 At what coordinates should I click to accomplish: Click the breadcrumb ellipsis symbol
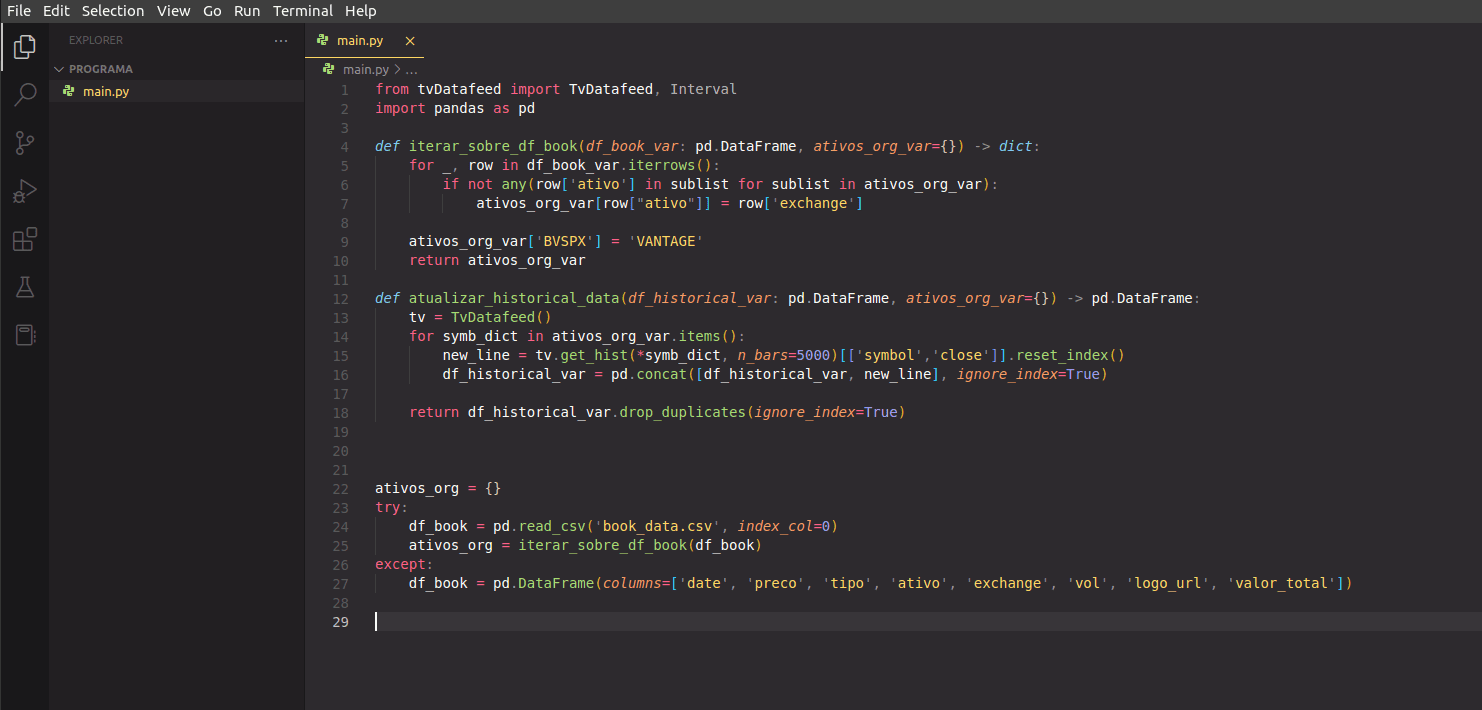point(411,70)
